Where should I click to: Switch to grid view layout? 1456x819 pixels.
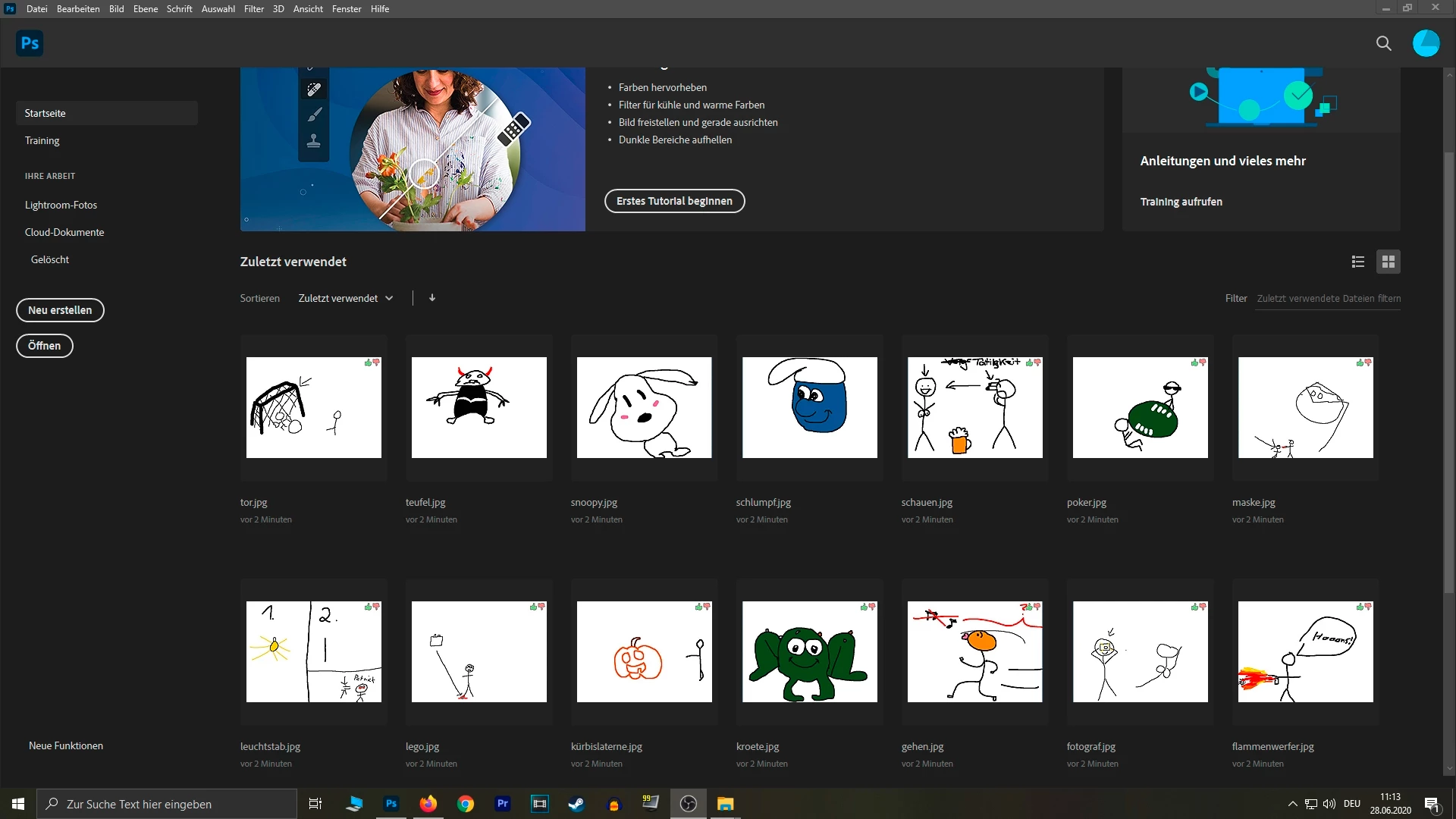coord(1389,262)
